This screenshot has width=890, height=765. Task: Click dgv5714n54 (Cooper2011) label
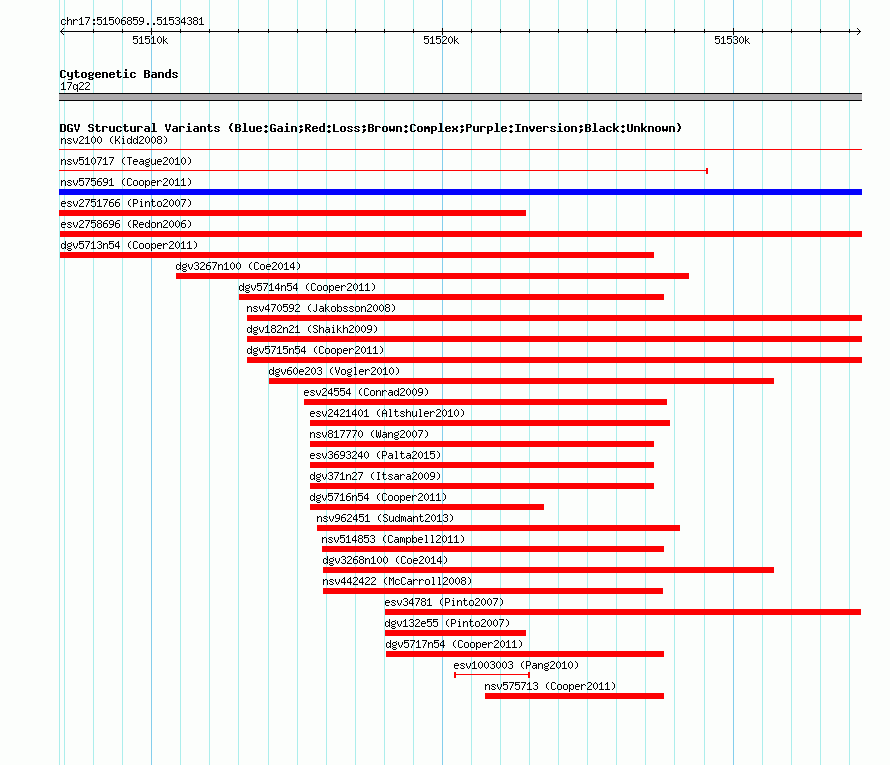click(x=307, y=287)
